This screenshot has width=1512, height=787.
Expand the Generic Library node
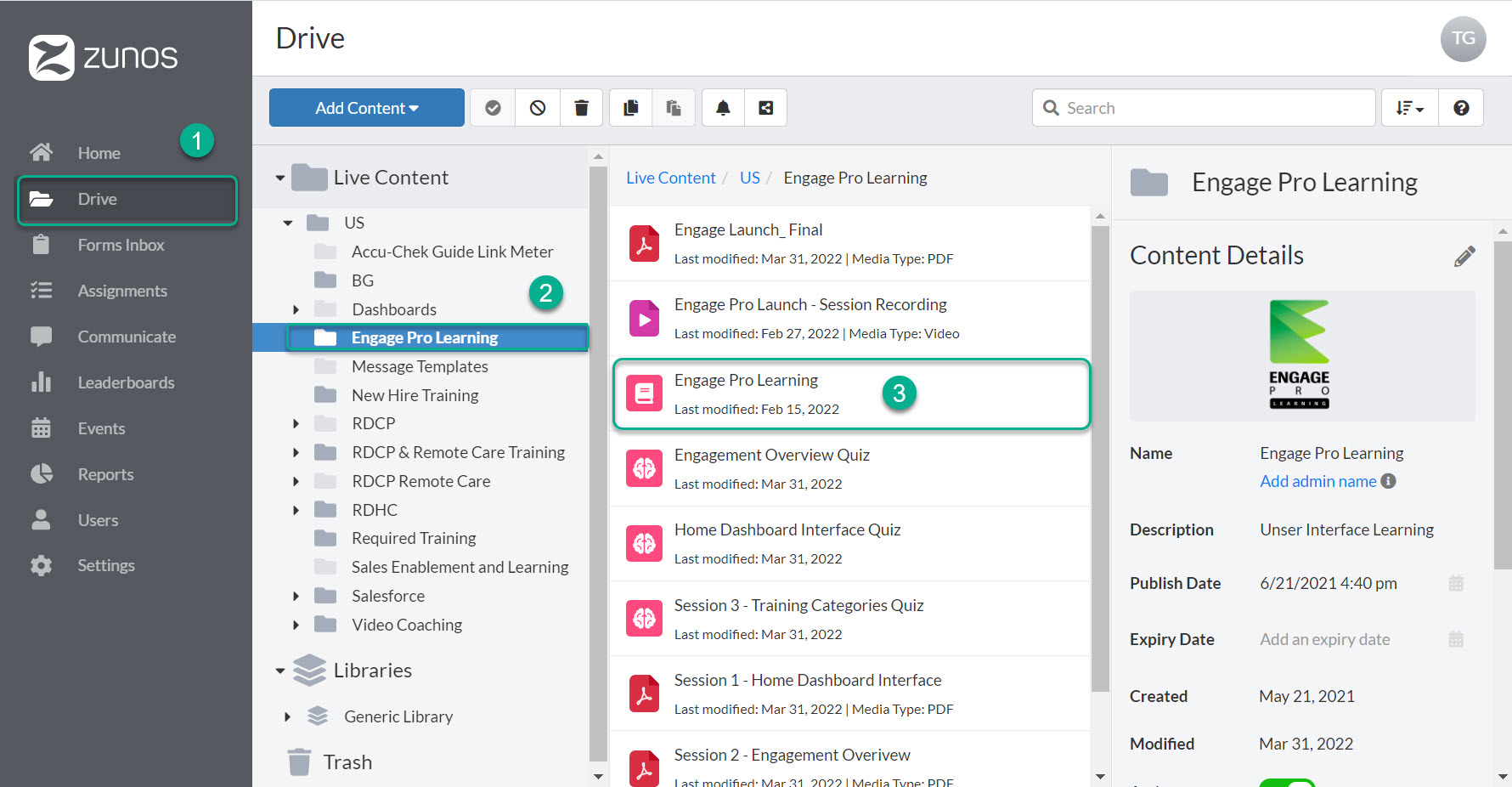(x=287, y=716)
